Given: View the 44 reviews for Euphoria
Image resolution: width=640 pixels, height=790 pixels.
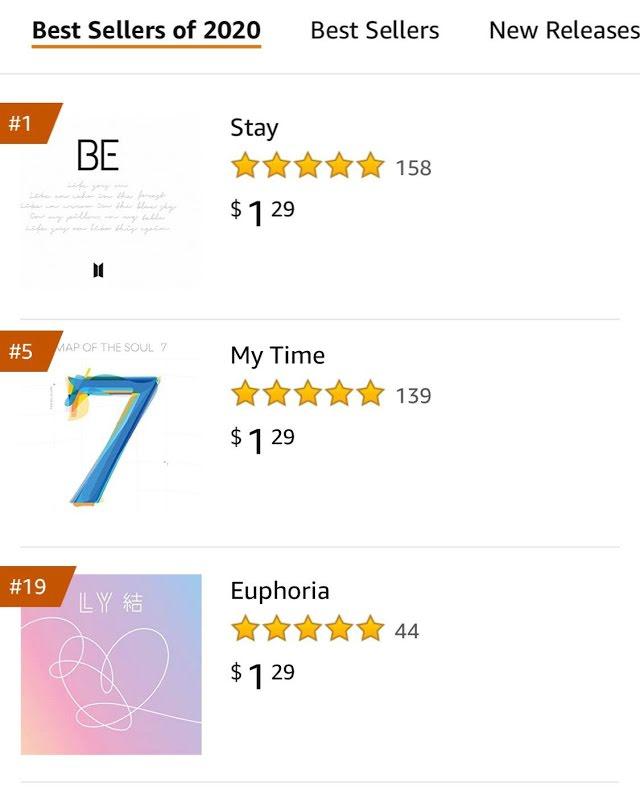Looking at the screenshot, I should pyautogui.click(x=407, y=631).
